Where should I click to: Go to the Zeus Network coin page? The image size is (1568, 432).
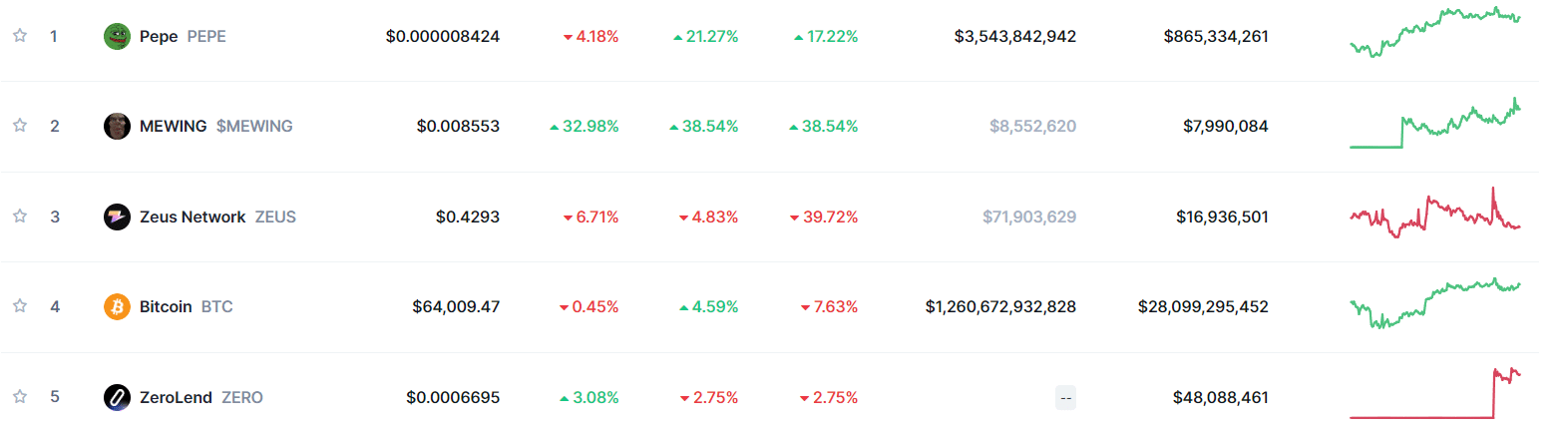tap(193, 216)
